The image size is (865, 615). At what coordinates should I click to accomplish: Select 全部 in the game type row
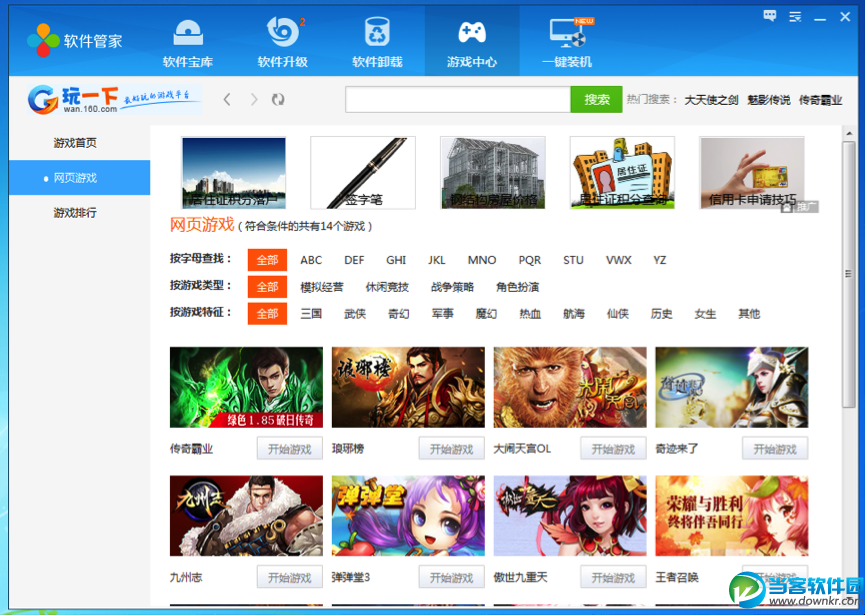(x=267, y=287)
